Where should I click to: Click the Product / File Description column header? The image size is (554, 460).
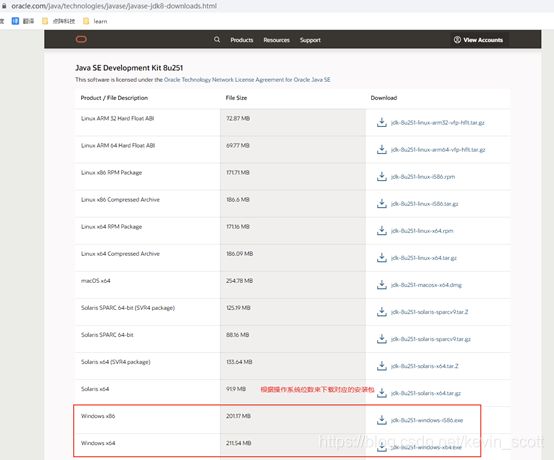114,98
